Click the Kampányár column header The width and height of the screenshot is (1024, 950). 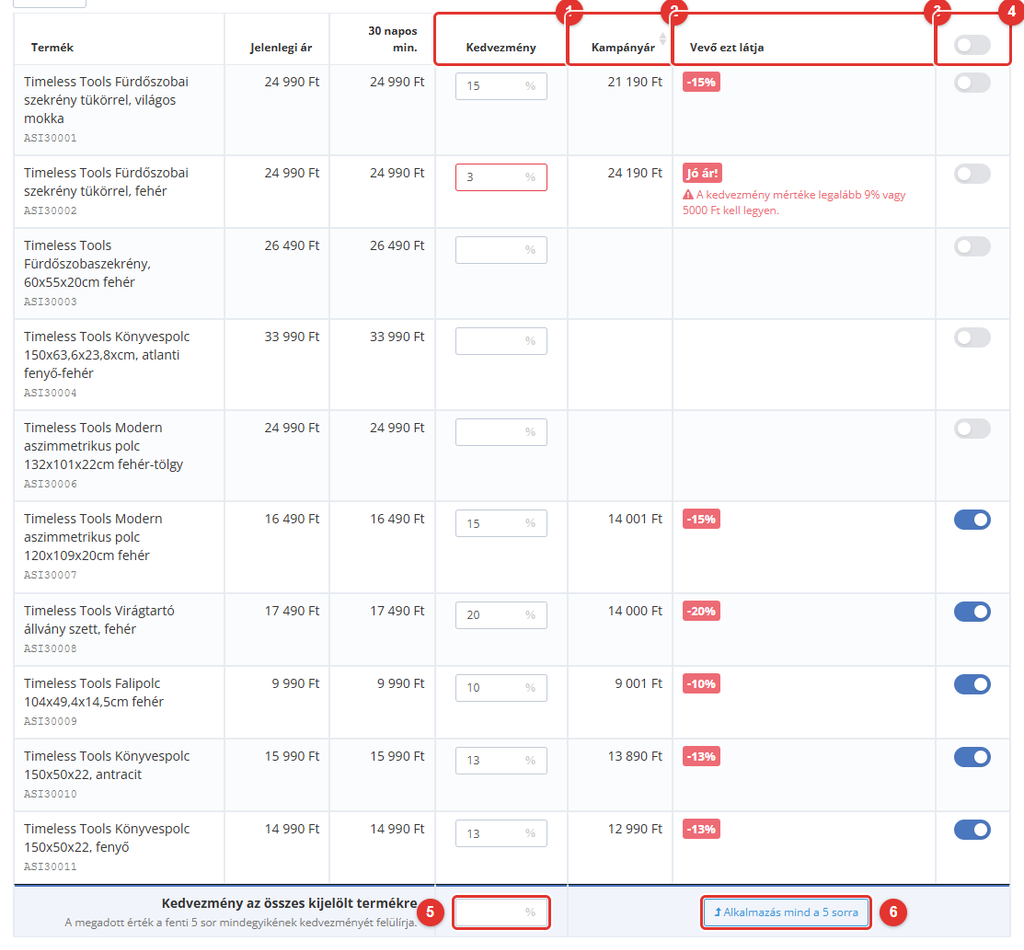pos(623,47)
